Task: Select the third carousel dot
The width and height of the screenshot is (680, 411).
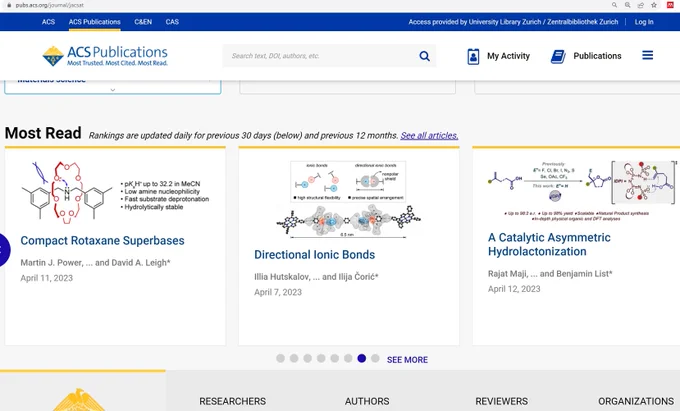Action: click(x=307, y=358)
